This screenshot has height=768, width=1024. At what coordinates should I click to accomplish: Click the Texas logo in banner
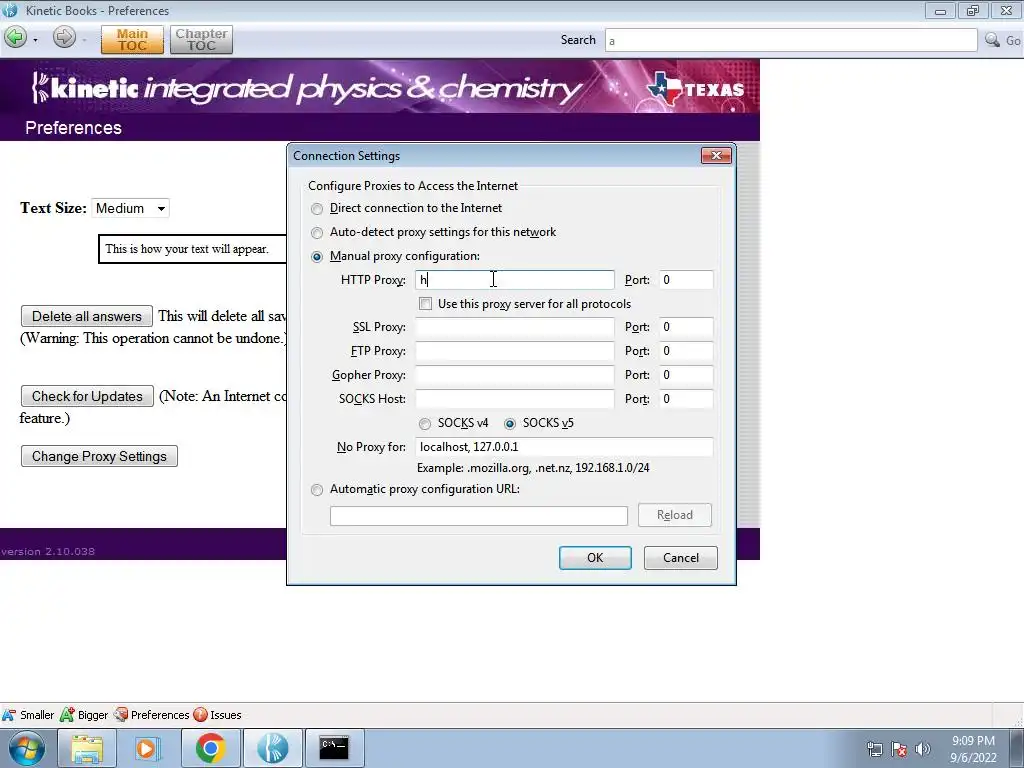696,89
